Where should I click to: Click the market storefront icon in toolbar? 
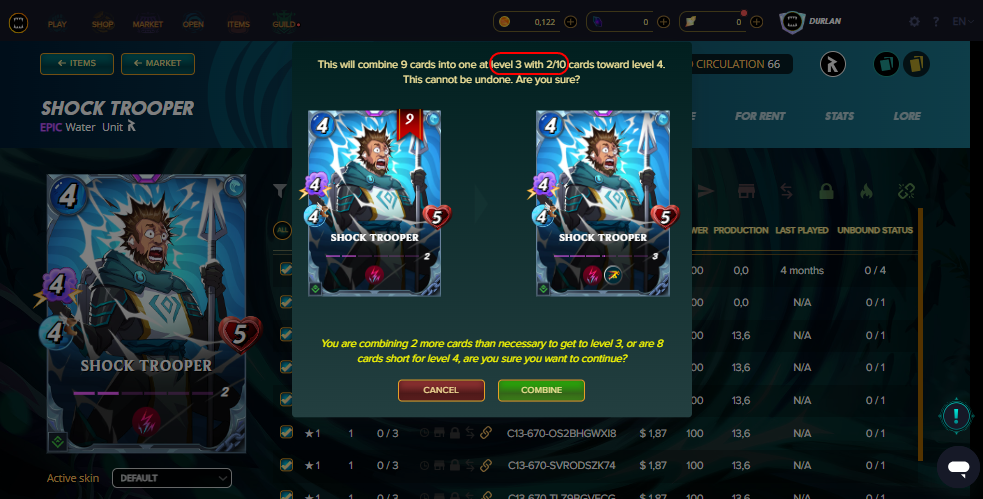coord(746,191)
